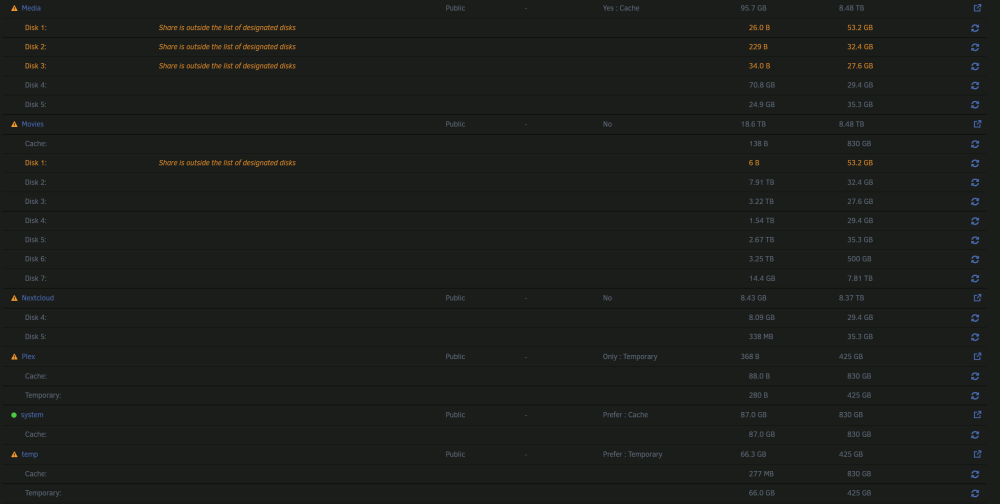
Task: Refresh Movies Disk 6 row showing 3.25 TB
Action: pyautogui.click(x=974, y=259)
